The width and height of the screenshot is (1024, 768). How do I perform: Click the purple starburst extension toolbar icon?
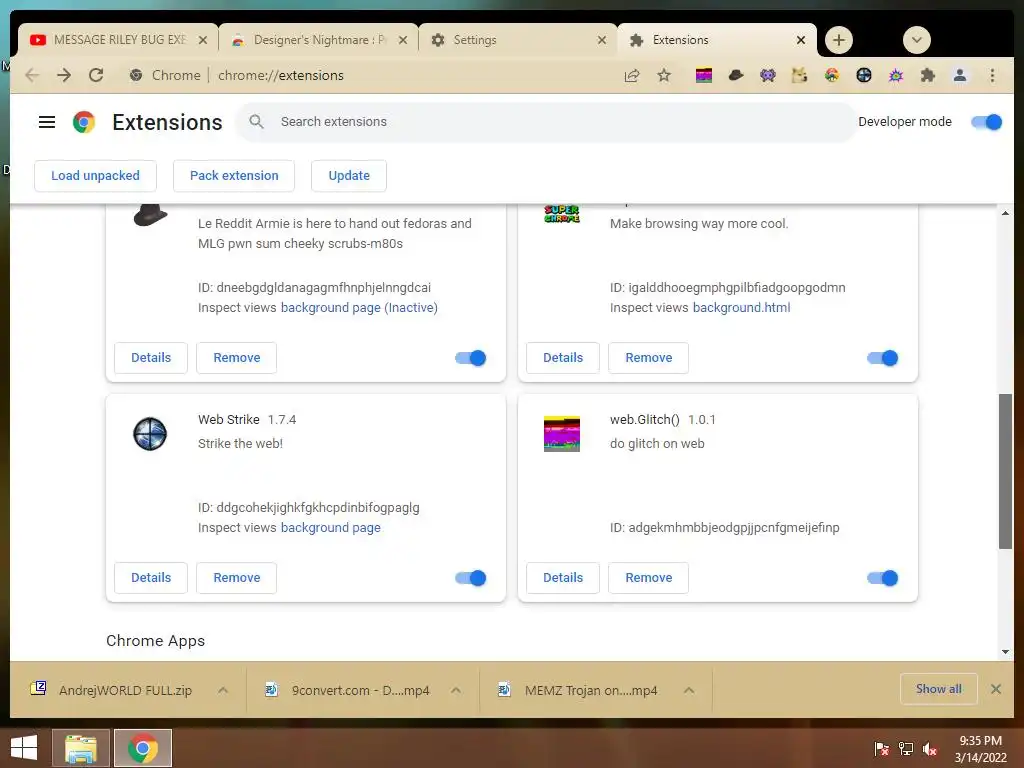tap(896, 76)
